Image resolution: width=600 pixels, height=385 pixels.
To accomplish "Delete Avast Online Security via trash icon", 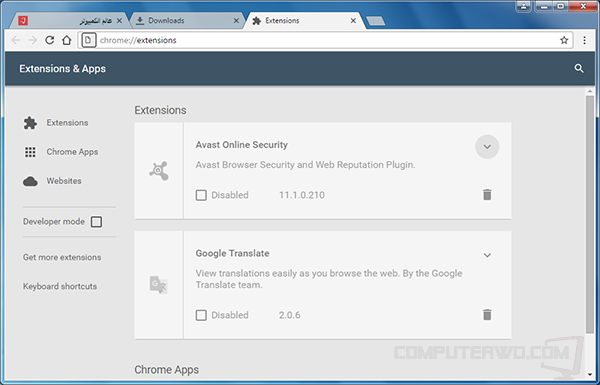I will click(x=487, y=195).
